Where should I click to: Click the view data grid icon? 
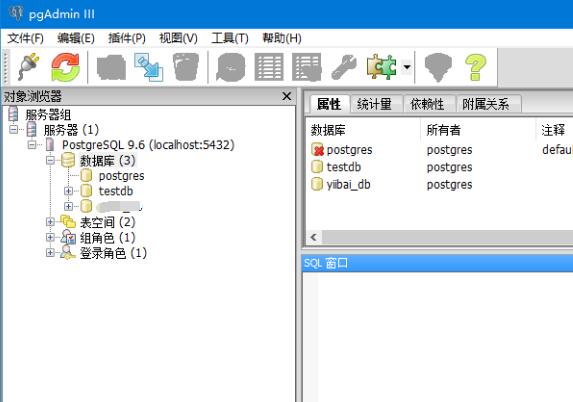(x=269, y=67)
